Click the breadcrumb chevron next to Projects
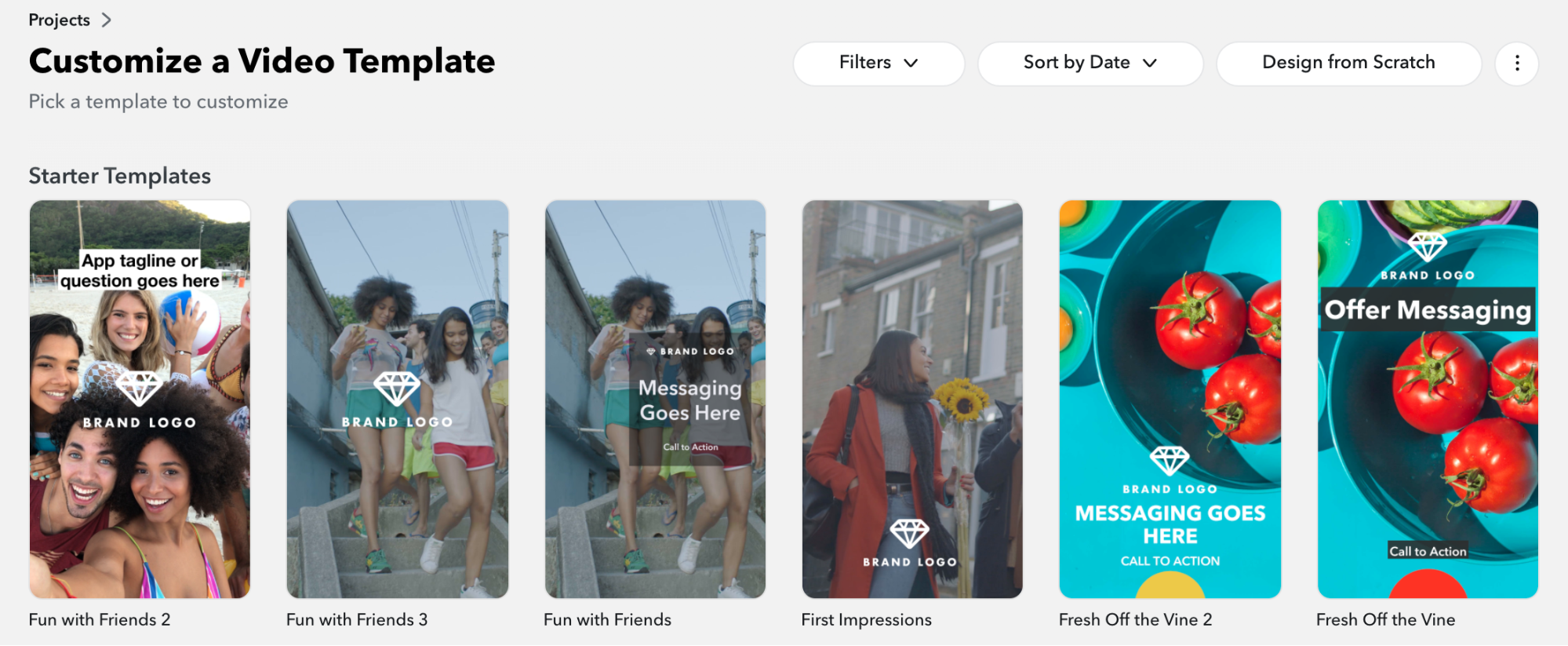 pyautogui.click(x=107, y=20)
